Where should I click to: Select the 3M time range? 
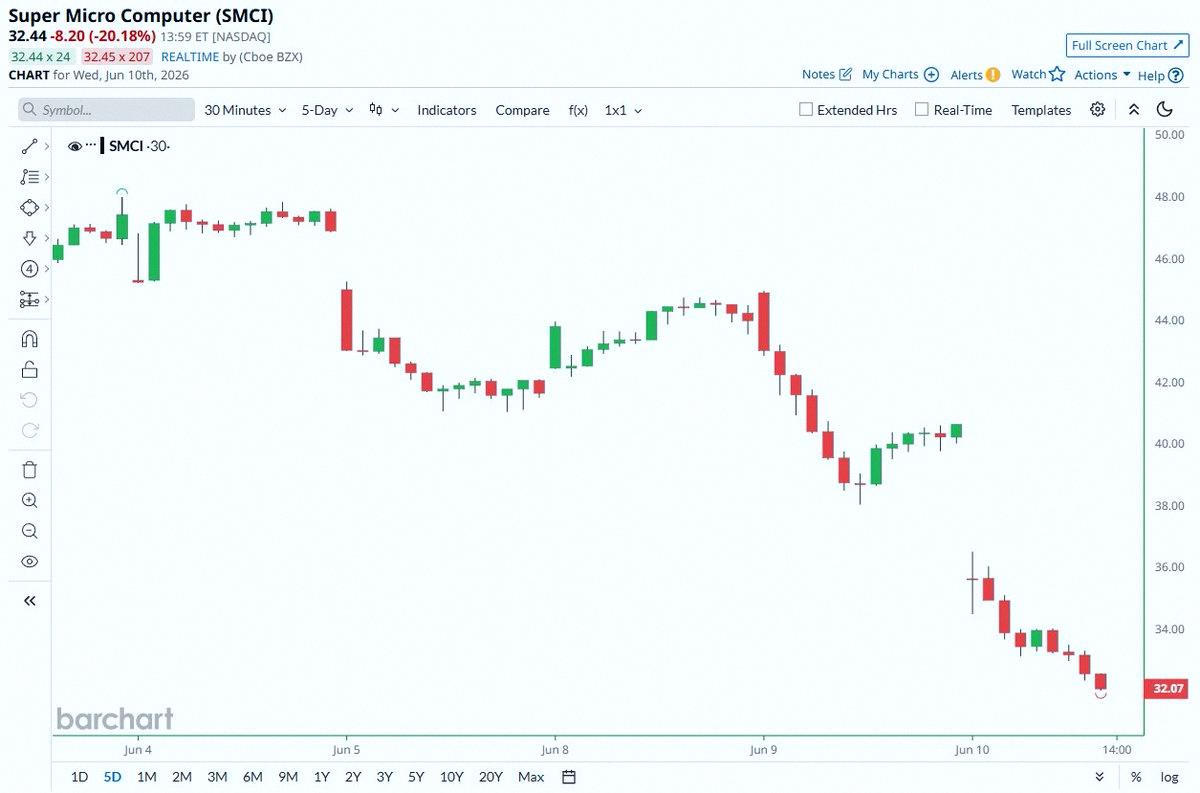pyautogui.click(x=217, y=777)
